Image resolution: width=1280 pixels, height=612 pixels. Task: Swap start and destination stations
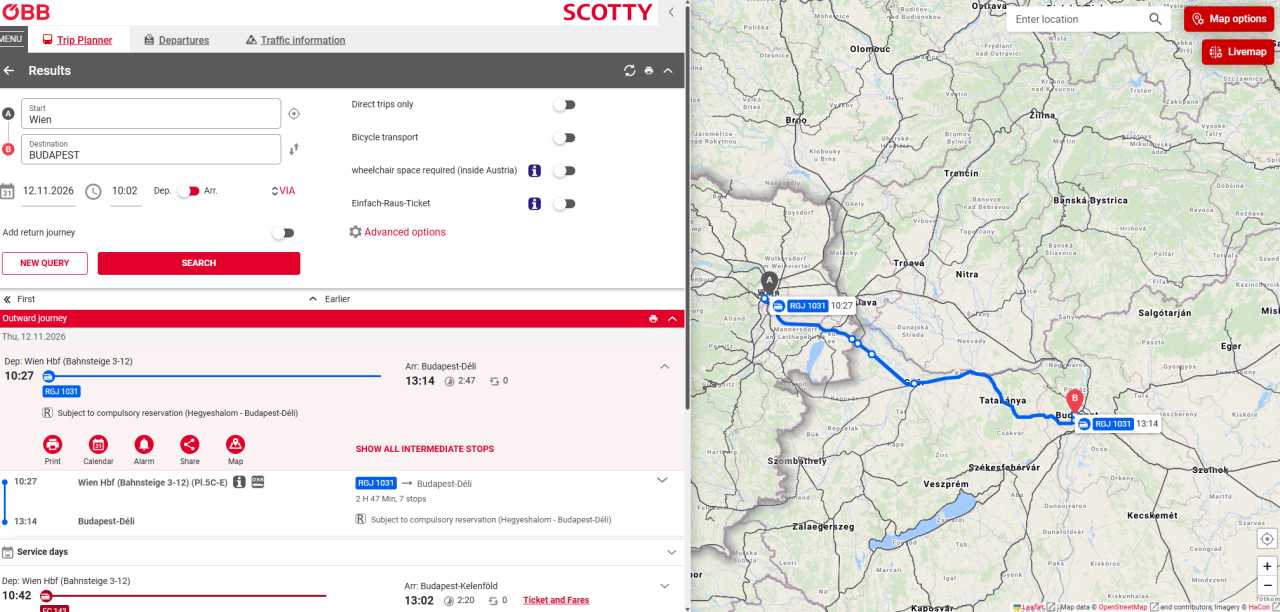pyautogui.click(x=294, y=149)
